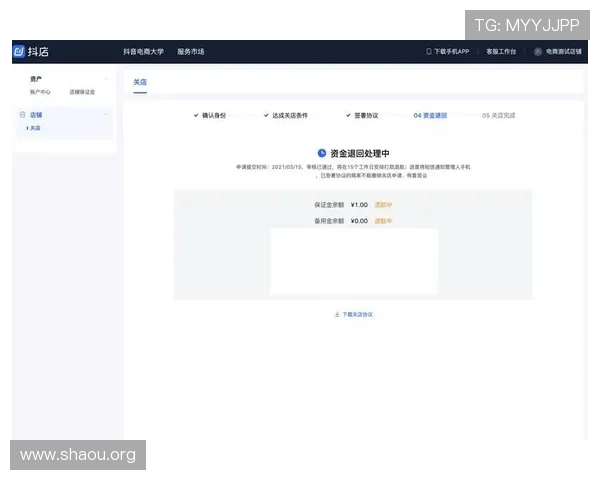Click the 签署协议 completed step
Image resolution: width=600 pixels, height=480 pixels.
tap(366, 115)
